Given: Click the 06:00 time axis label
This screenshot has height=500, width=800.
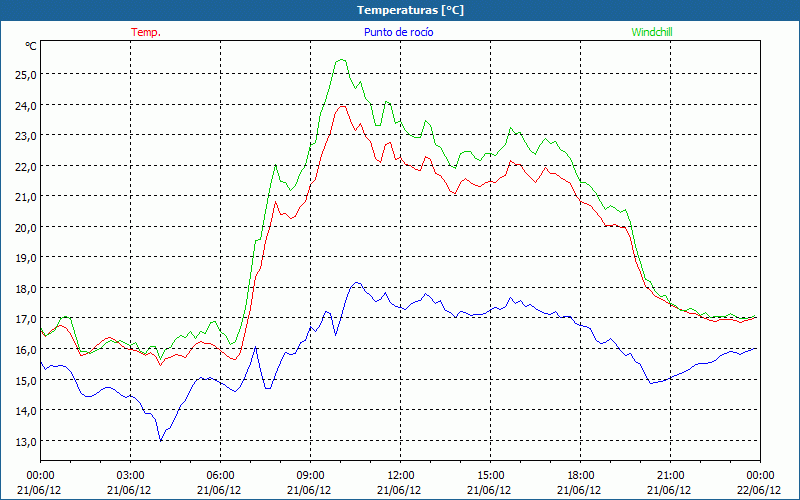Looking at the screenshot, I should coord(220,476).
